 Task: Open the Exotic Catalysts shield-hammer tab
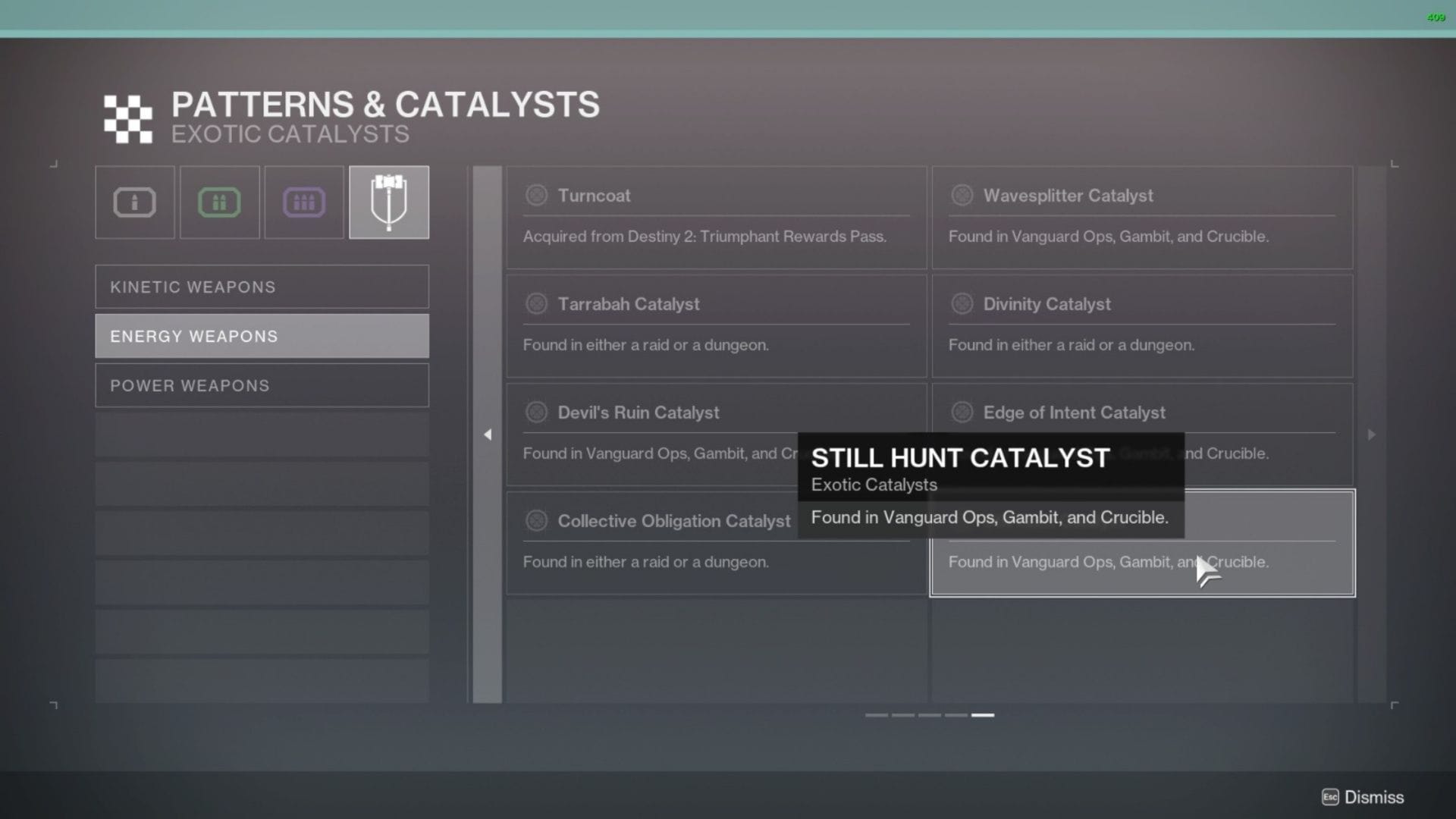coord(389,202)
